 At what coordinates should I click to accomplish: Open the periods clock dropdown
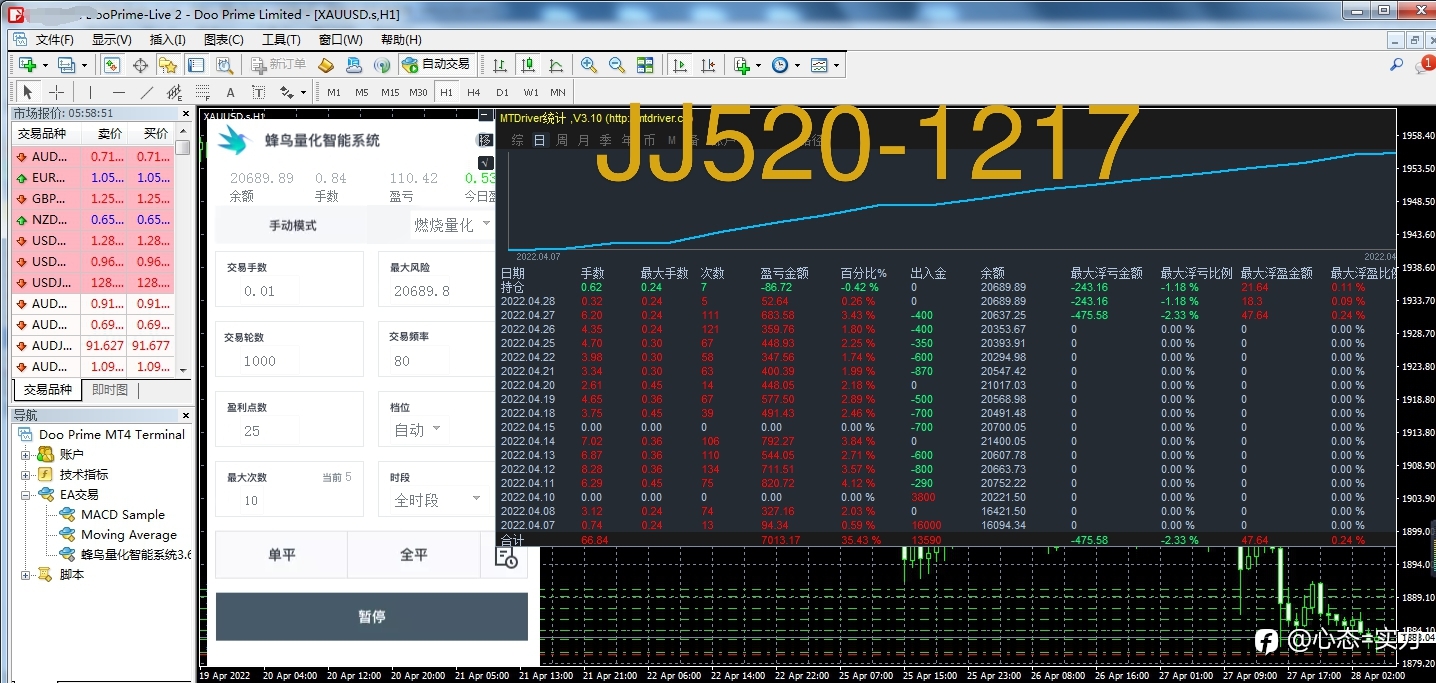coord(797,65)
